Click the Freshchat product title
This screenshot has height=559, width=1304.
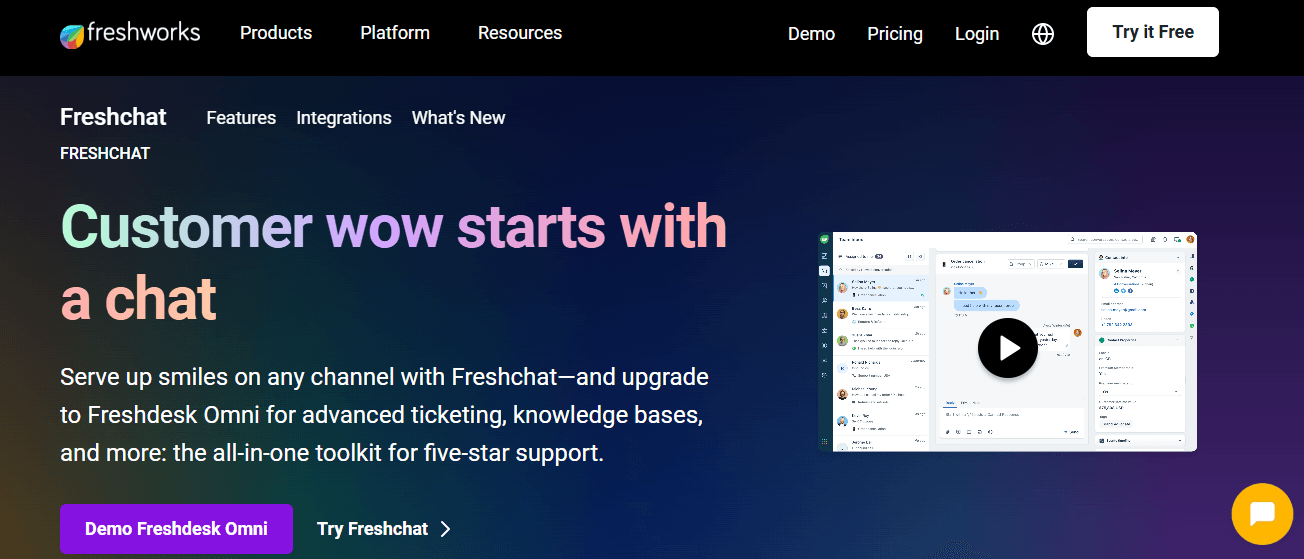(113, 117)
